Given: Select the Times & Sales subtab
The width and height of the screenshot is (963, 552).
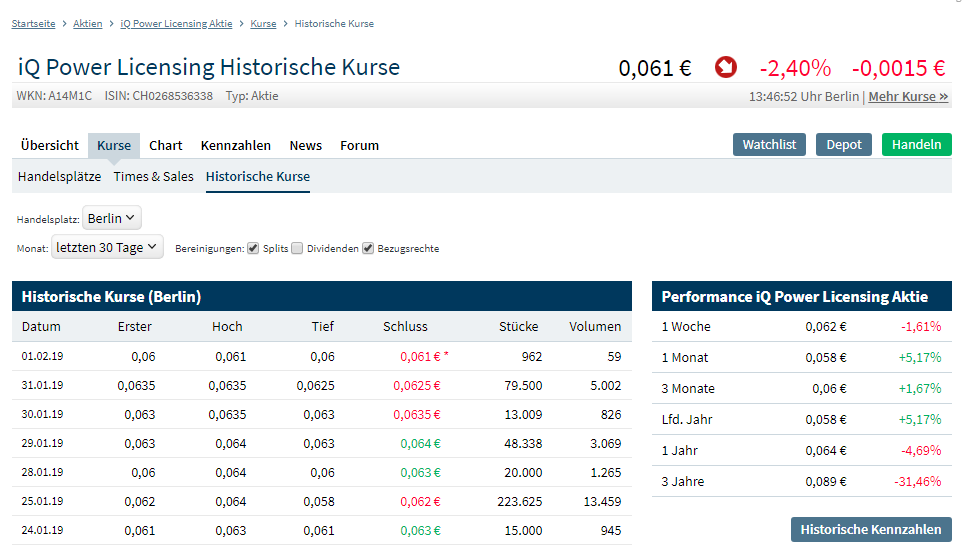Looking at the screenshot, I should tap(153, 176).
